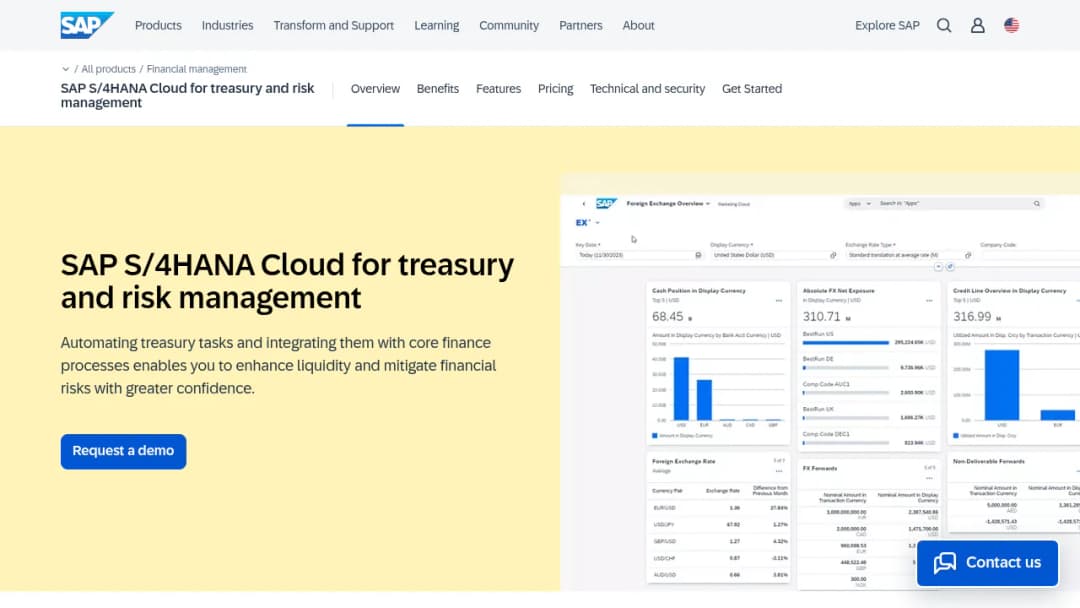1080x608 pixels.
Task: Open the user account icon
Action: (977, 25)
